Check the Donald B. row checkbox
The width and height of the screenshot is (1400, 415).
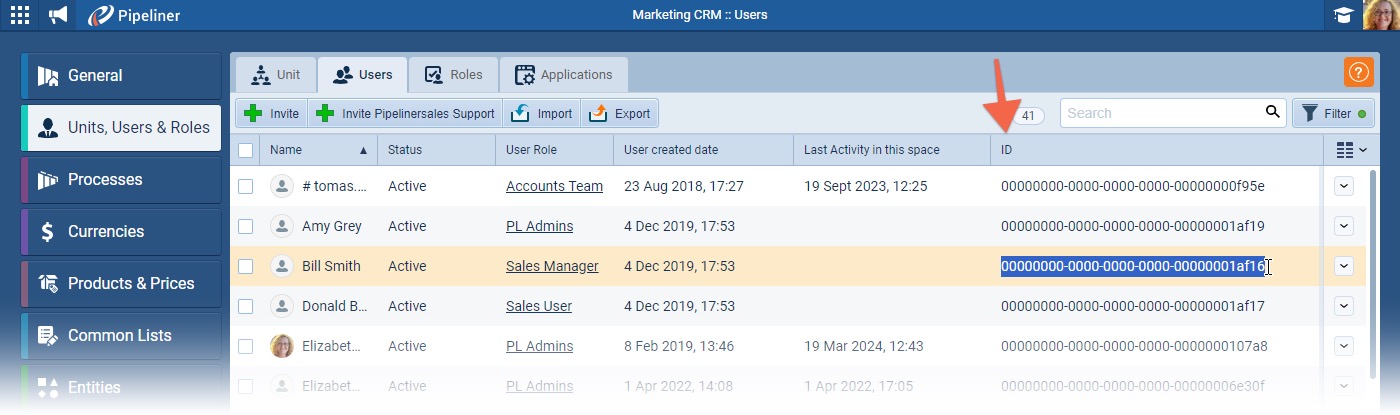(x=246, y=306)
